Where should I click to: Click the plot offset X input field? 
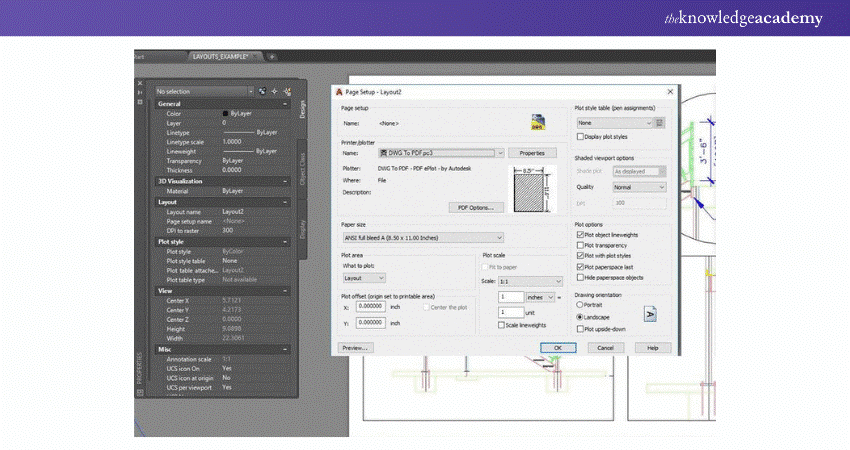370,308
